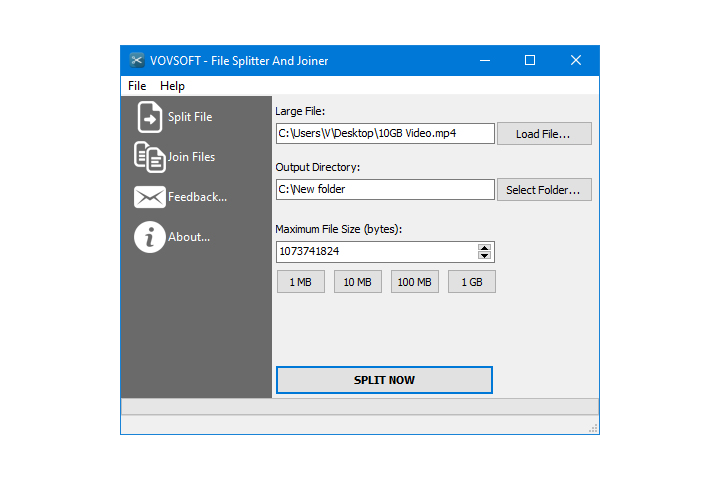Image resolution: width=720 pixels, height=480 pixels.
Task: Click the "Output Directory:" label
Action: 317,167
